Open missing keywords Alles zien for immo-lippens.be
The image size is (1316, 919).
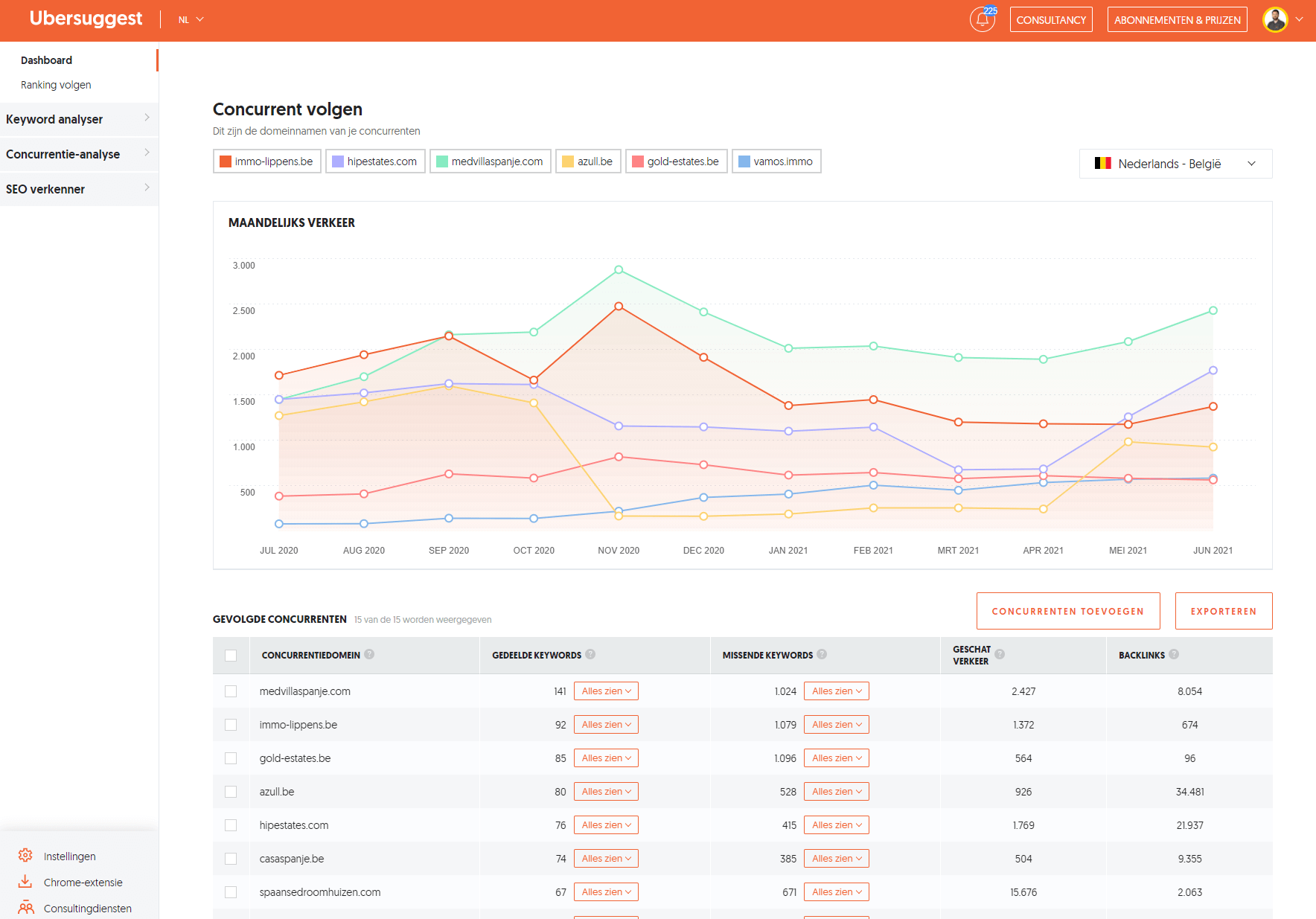pos(837,725)
